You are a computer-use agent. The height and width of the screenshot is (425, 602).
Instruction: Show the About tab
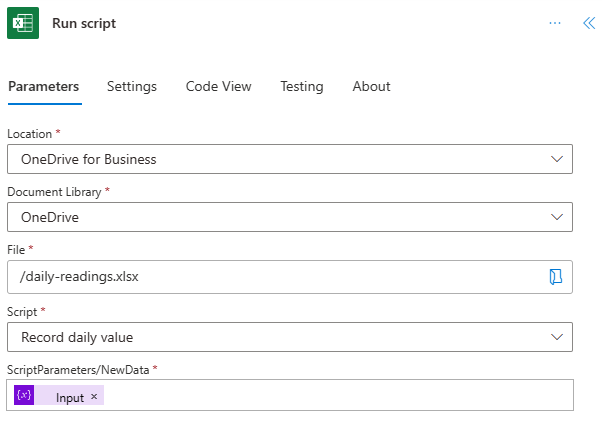coord(371,87)
